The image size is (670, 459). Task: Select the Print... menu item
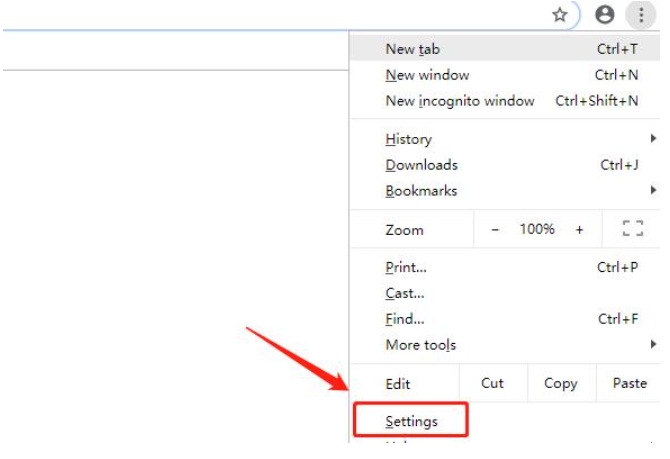click(405, 267)
